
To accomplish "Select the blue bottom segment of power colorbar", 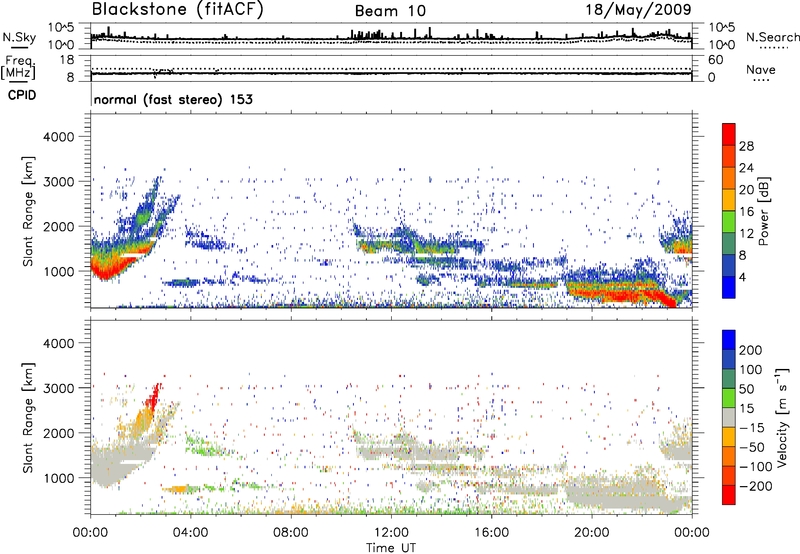I will click(x=729, y=287).
